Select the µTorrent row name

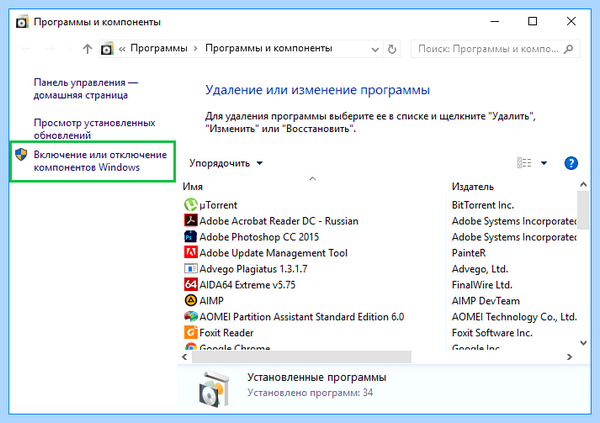(218, 205)
